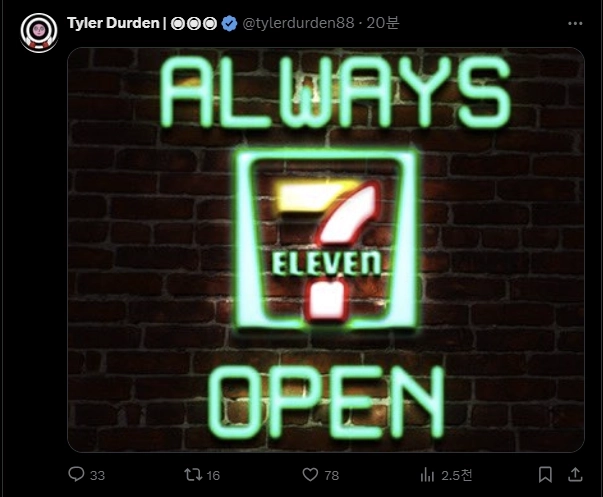Click the like count 78

coord(331,475)
